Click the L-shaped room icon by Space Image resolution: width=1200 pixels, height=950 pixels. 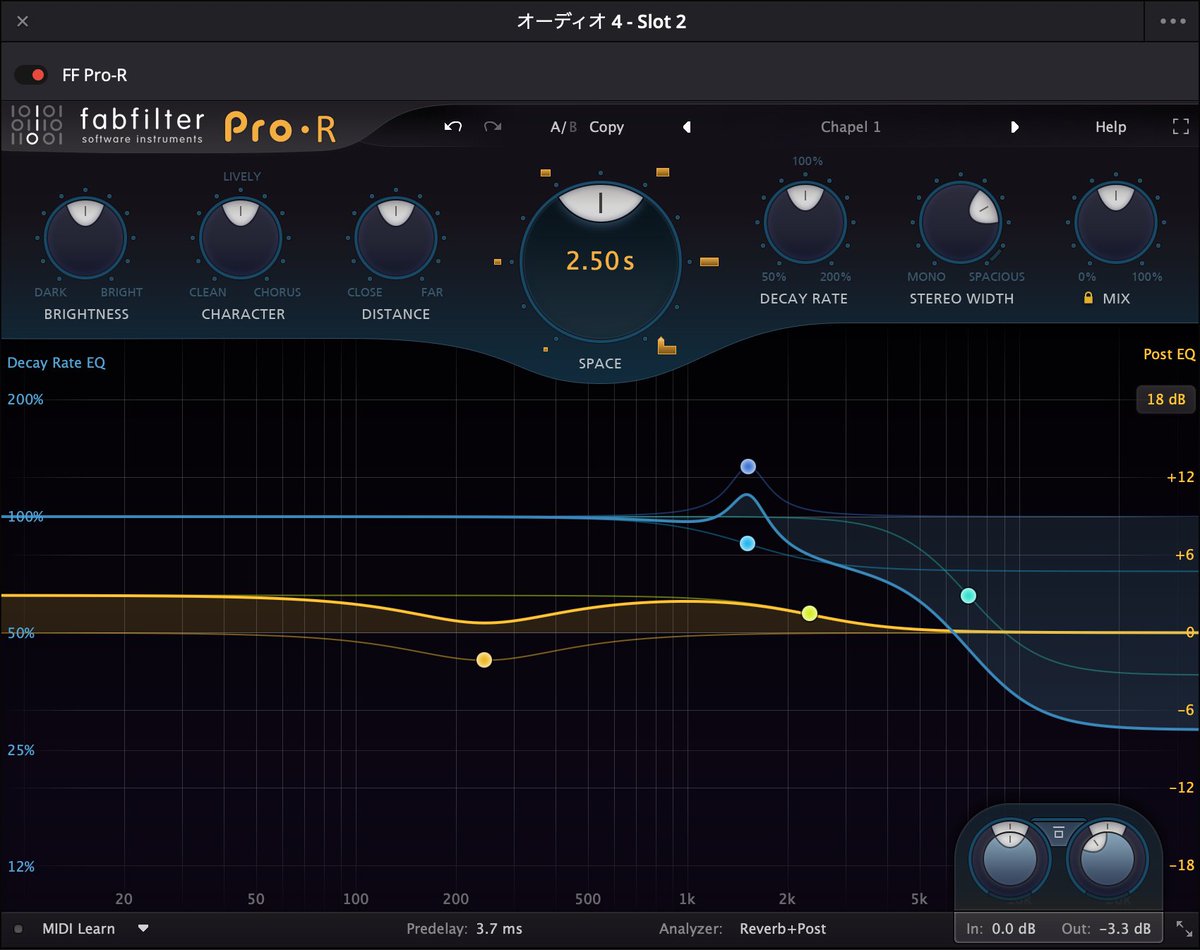coord(666,346)
